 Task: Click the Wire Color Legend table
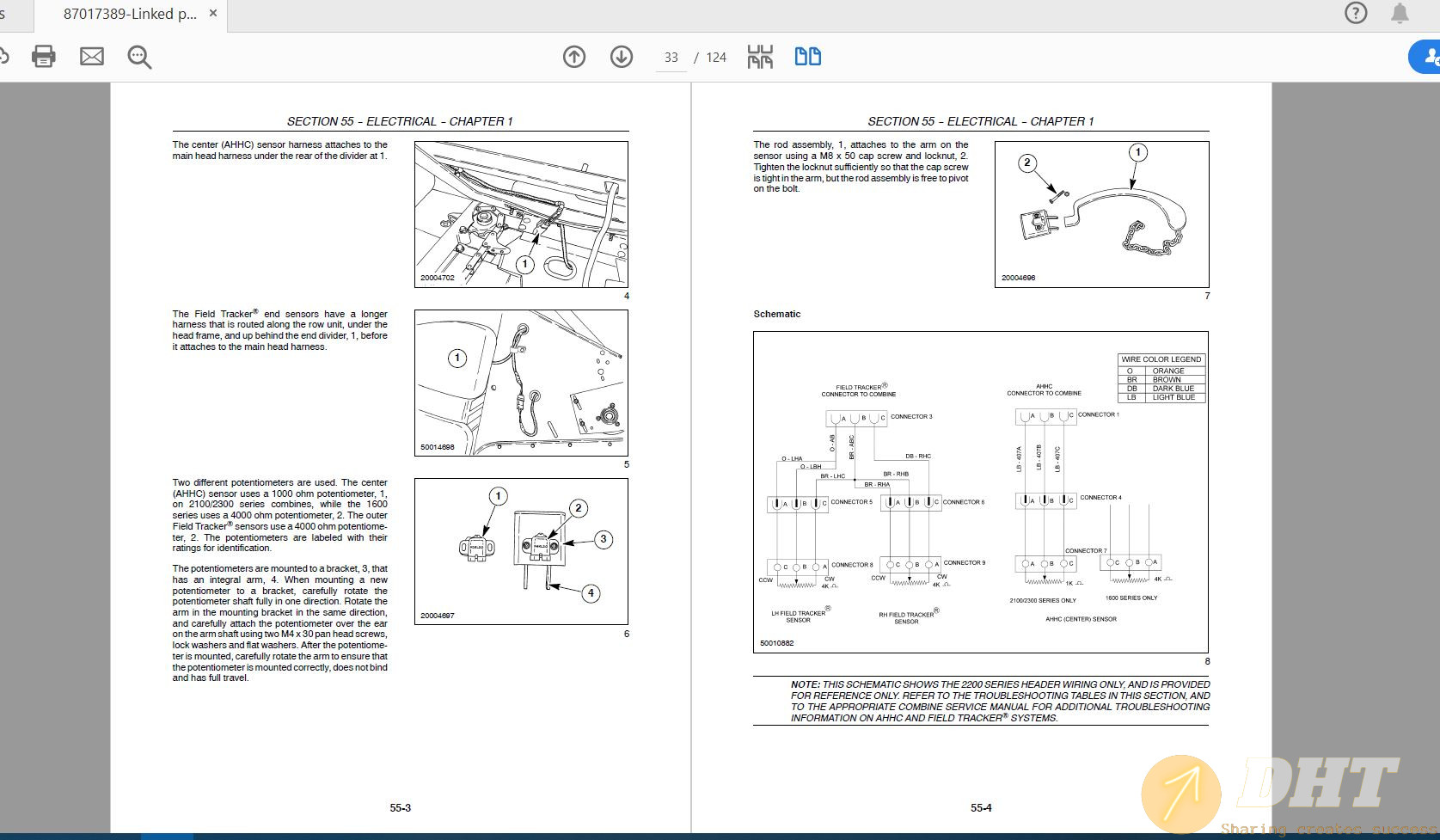1161,378
